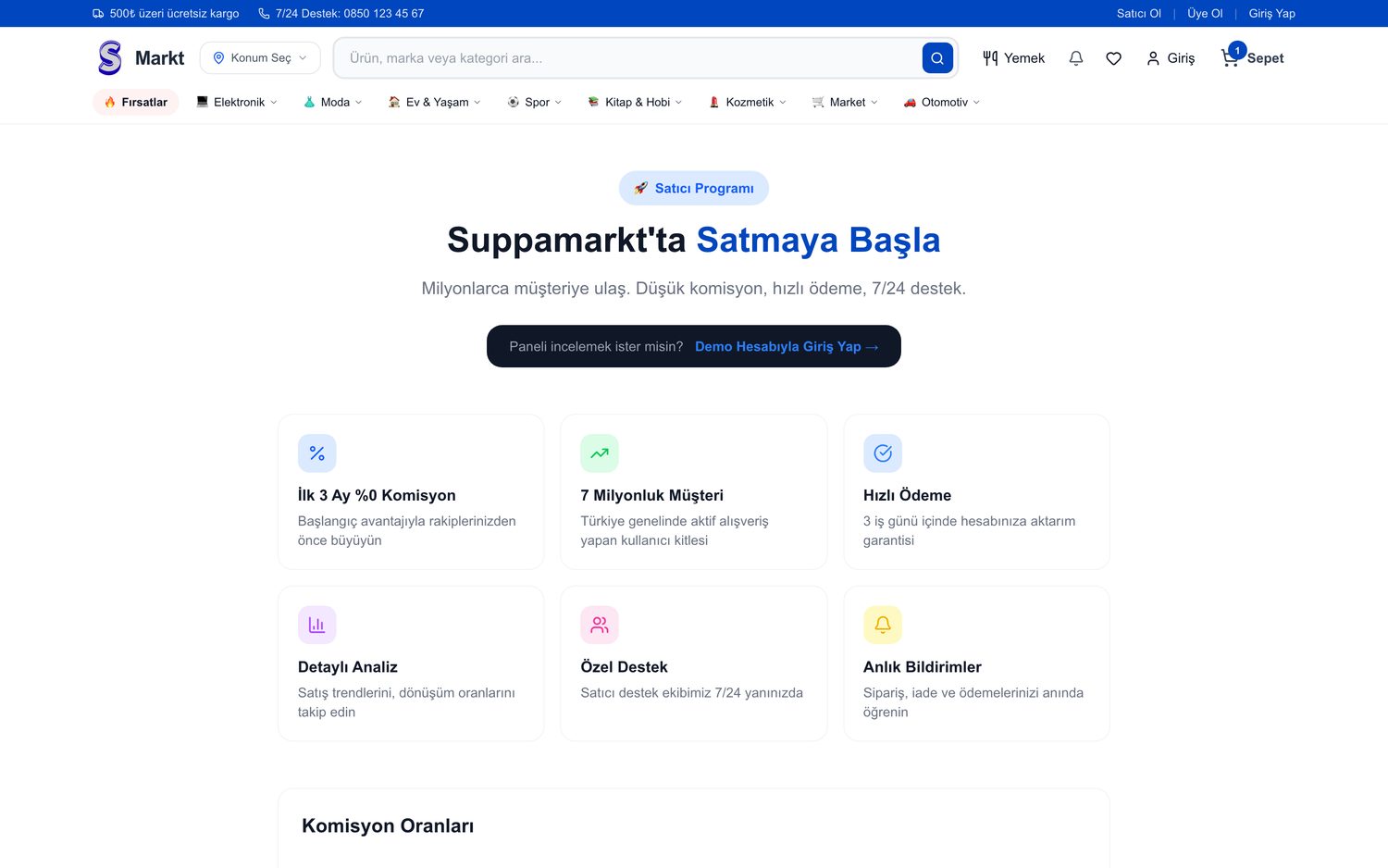The image size is (1388, 868).
Task: Expand the Kozmetik category menu
Action: click(748, 102)
